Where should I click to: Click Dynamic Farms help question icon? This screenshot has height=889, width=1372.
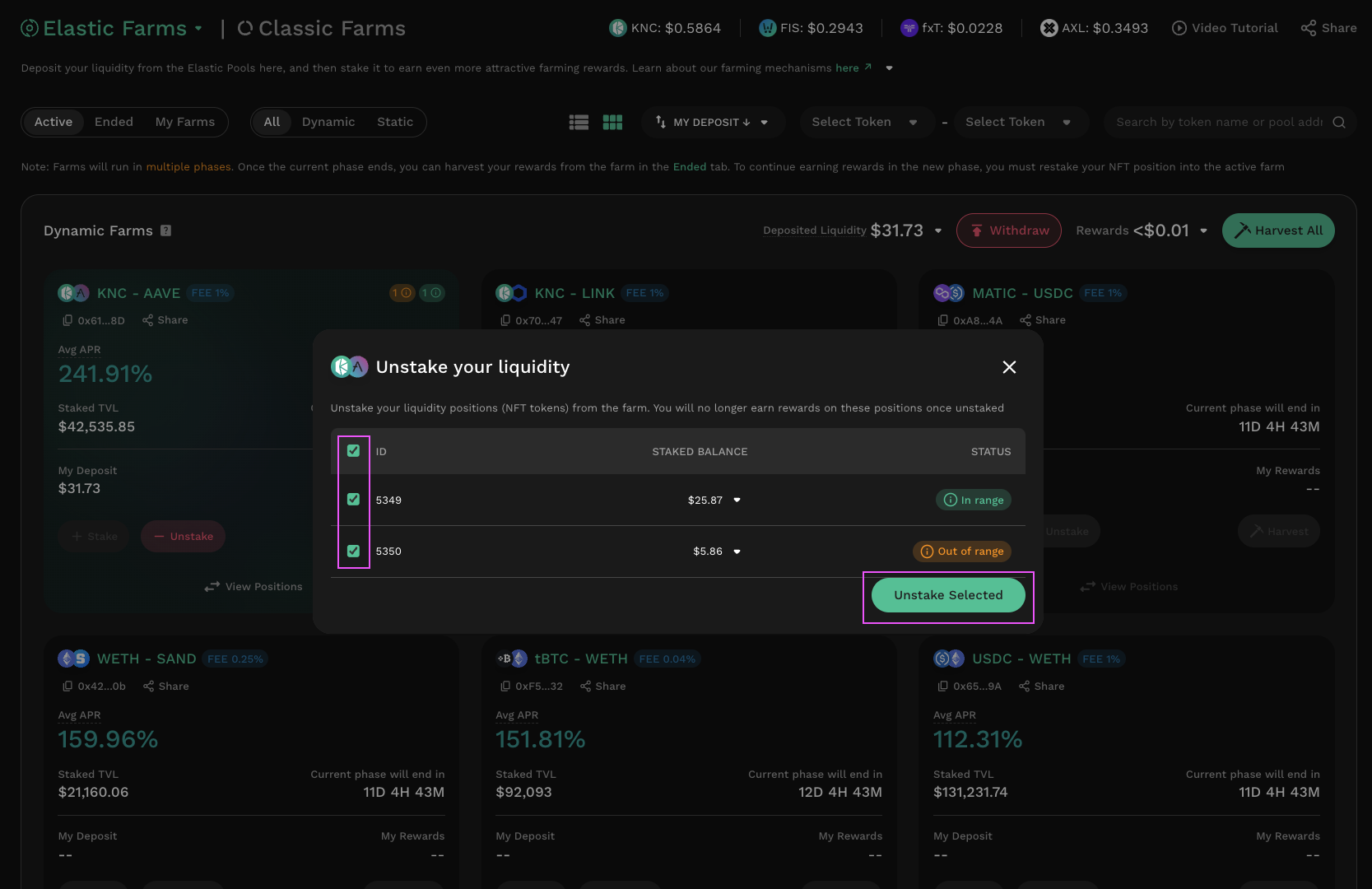pos(165,231)
